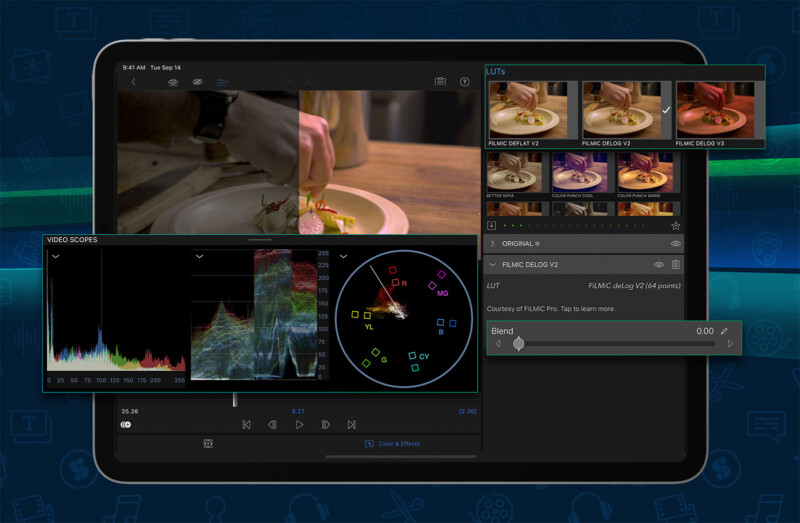
Task: Open the waveform scope dropdown chevron
Action: click(x=199, y=256)
